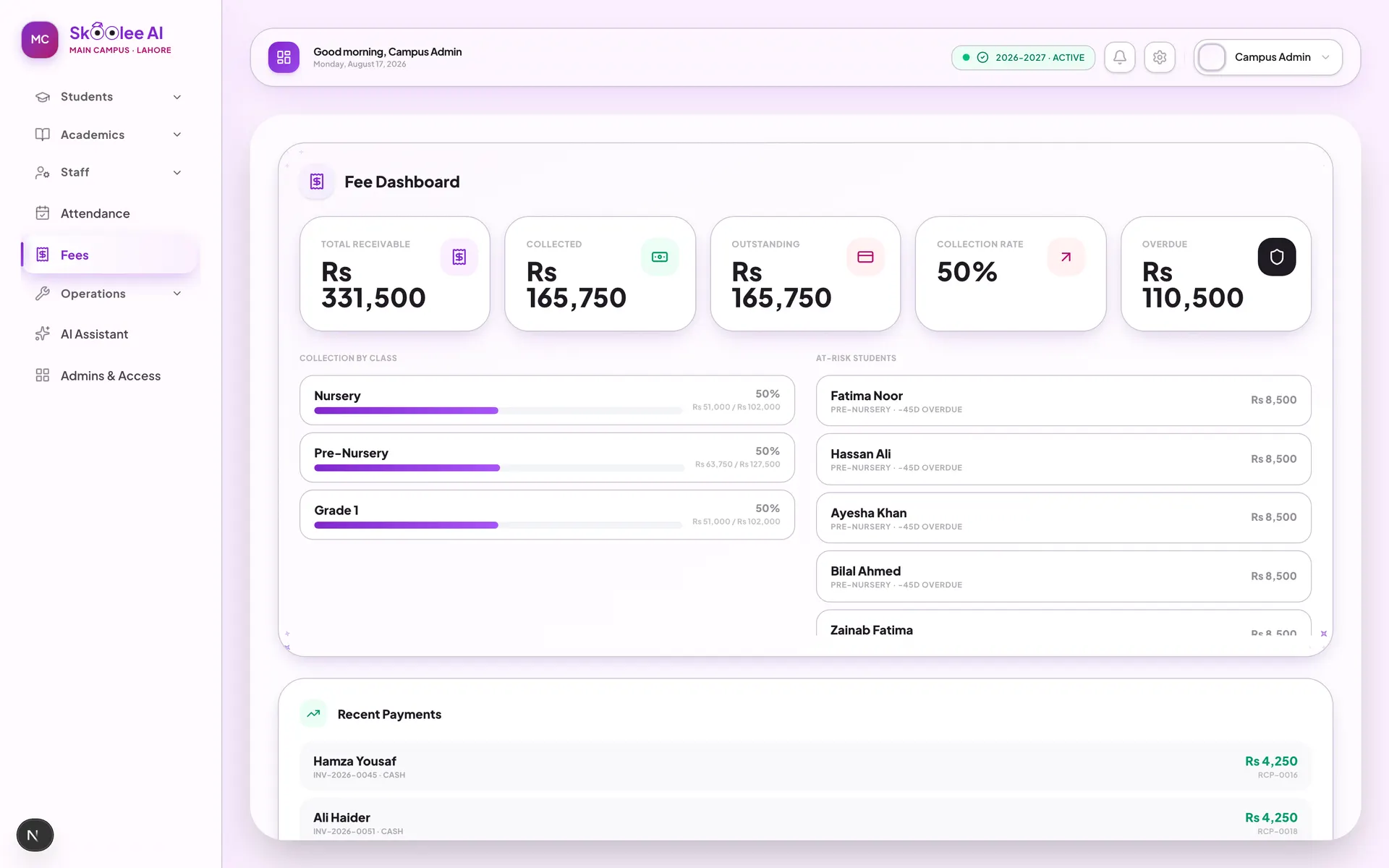
Task: Click the outstanding card icon
Action: click(x=865, y=257)
